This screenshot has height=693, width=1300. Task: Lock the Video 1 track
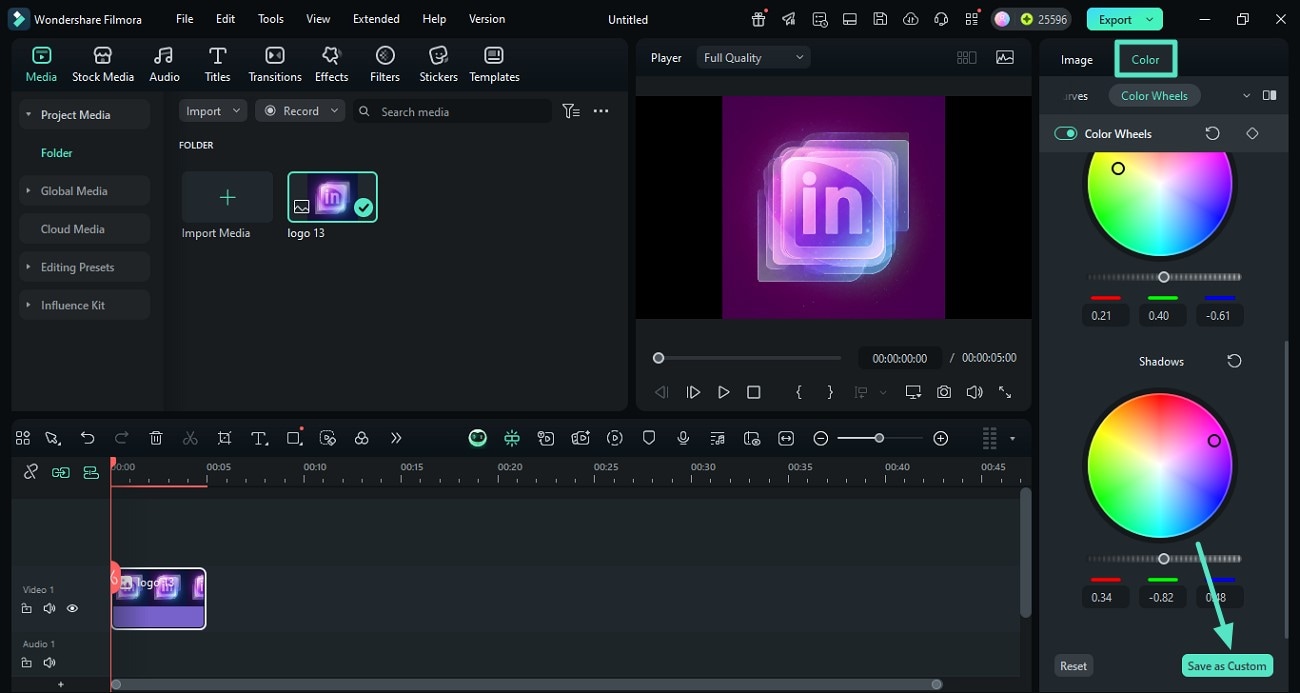click(x=27, y=608)
